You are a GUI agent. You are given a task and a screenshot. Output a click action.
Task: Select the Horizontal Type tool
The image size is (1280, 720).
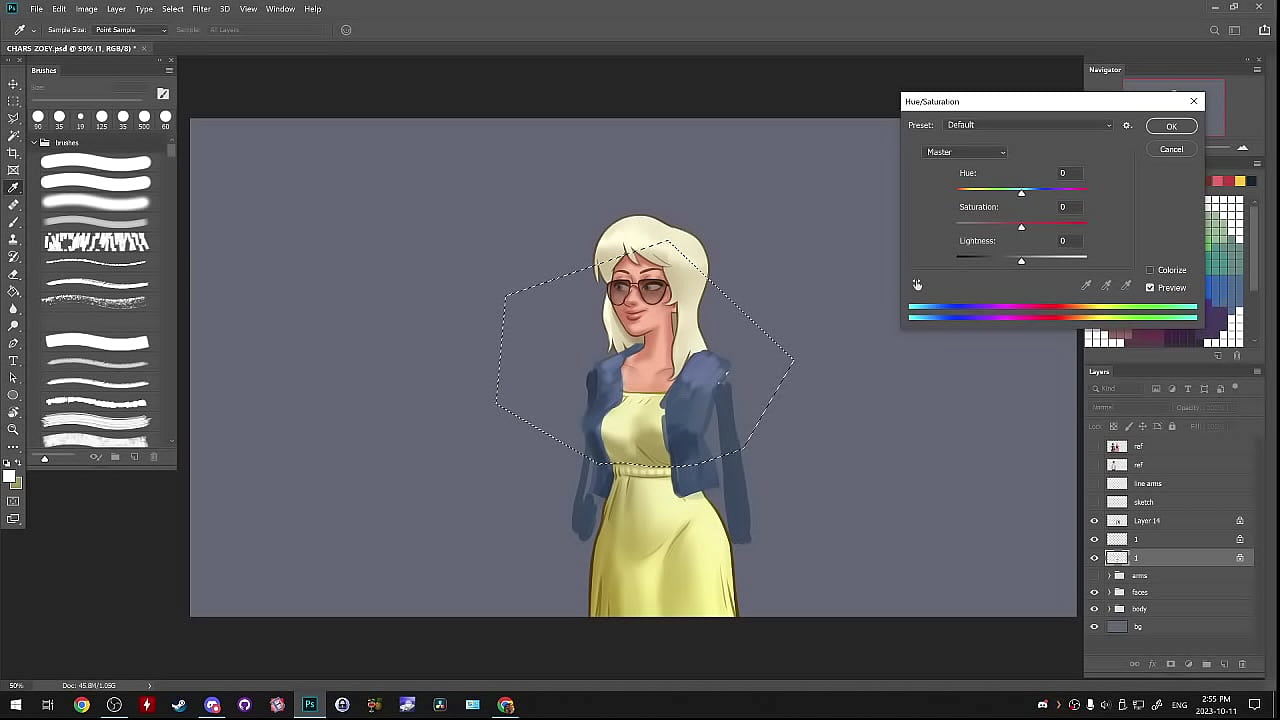click(x=13, y=360)
